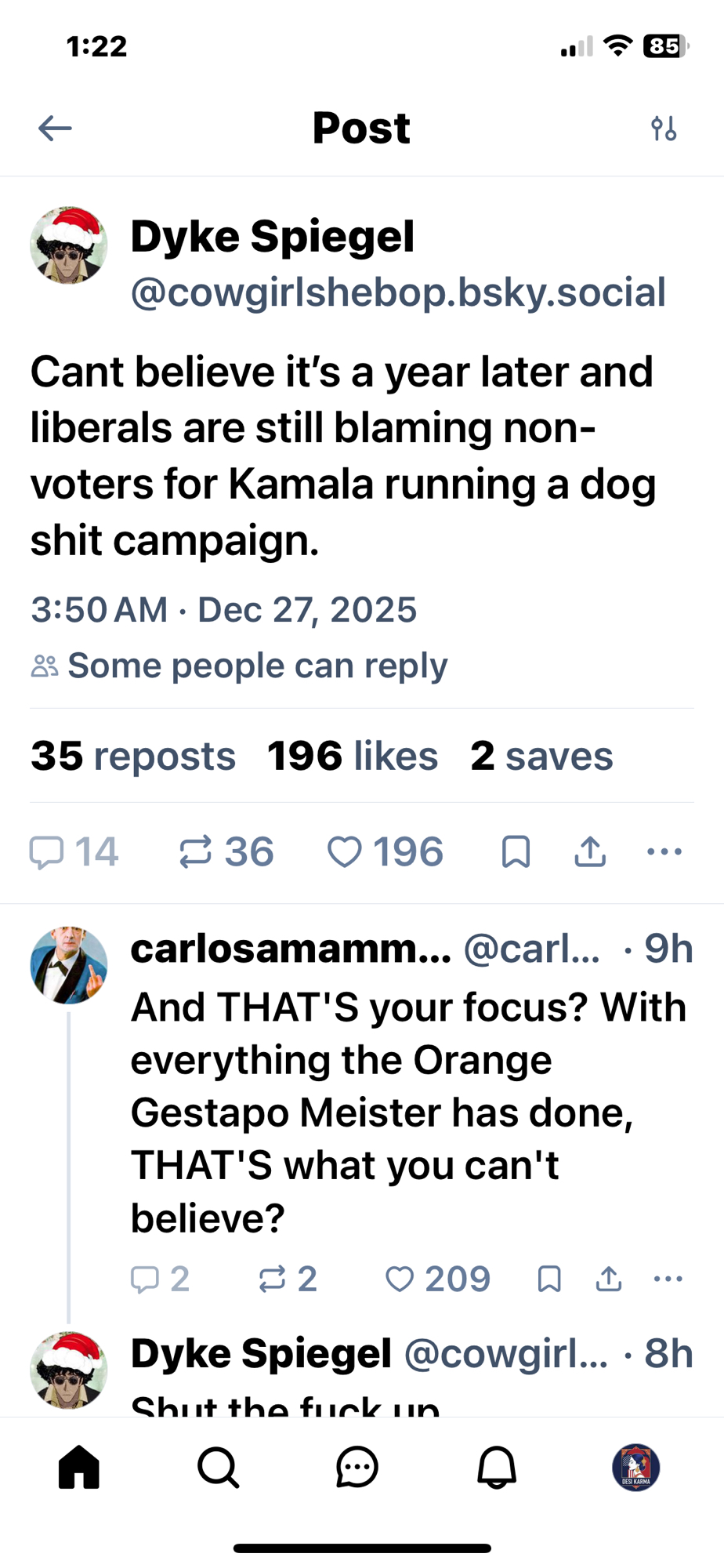Share the carlosamamm reply
724x1568 pixels.
(609, 1279)
